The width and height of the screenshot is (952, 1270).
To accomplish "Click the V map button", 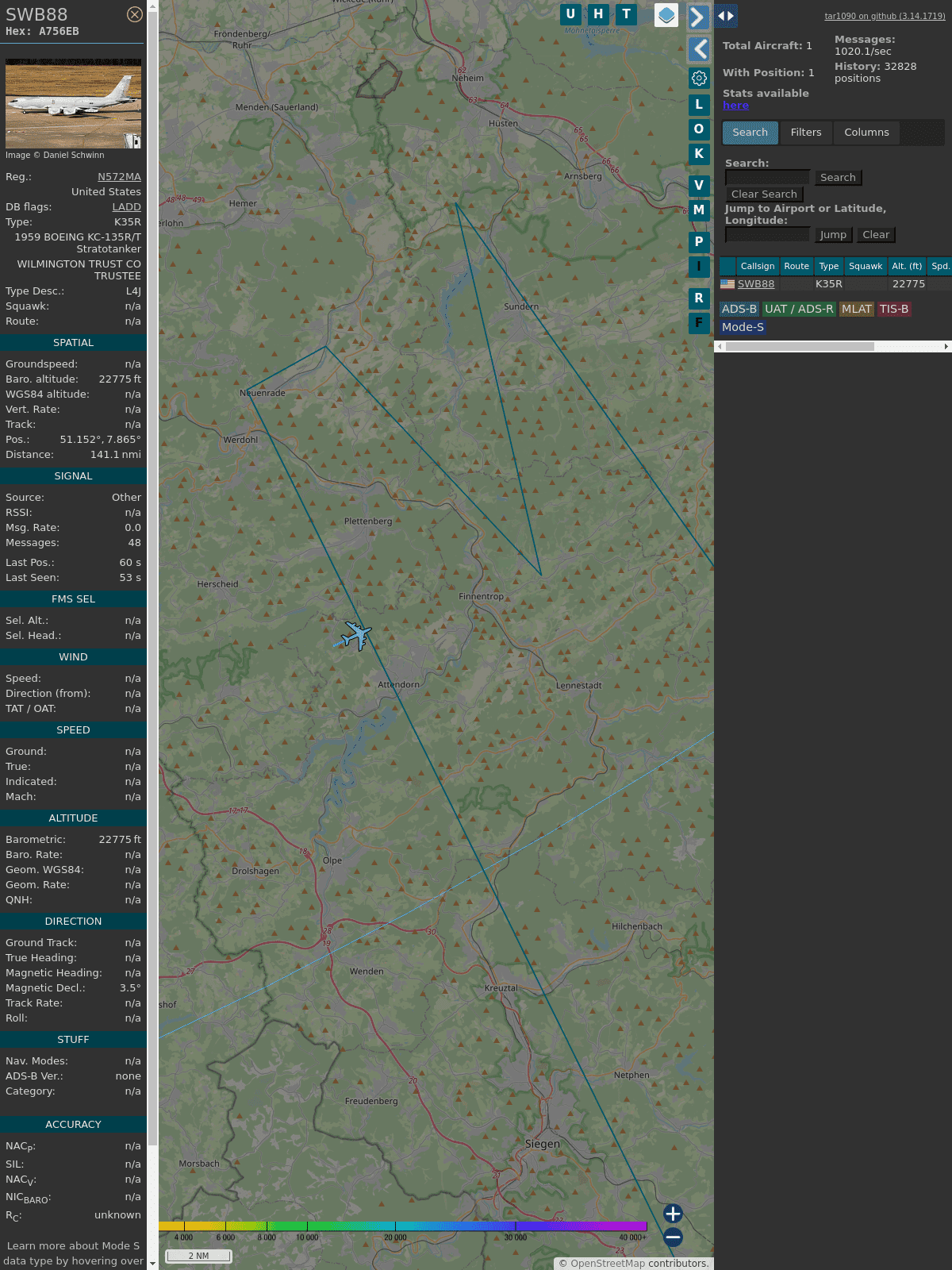I will (x=699, y=185).
